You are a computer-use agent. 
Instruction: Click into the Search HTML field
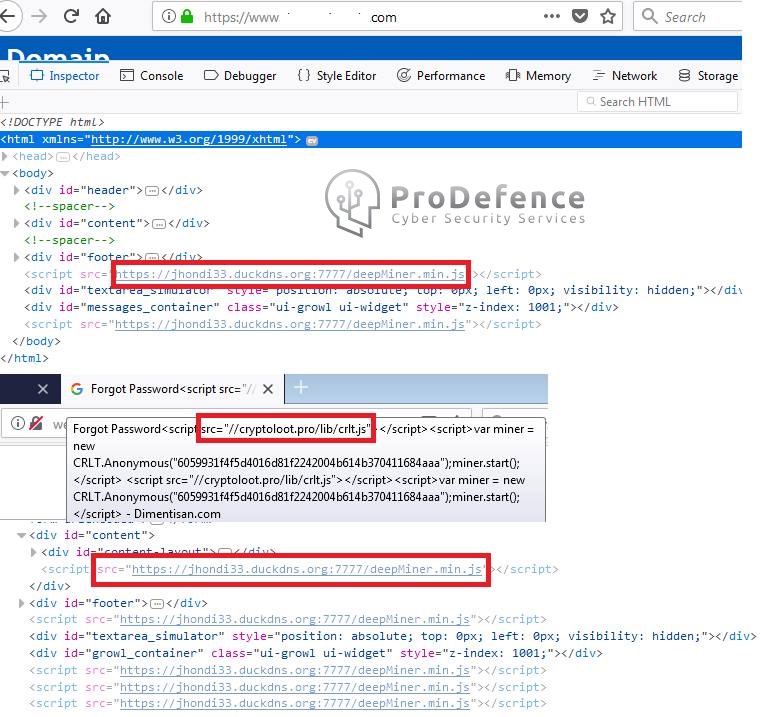tap(657, 102)
